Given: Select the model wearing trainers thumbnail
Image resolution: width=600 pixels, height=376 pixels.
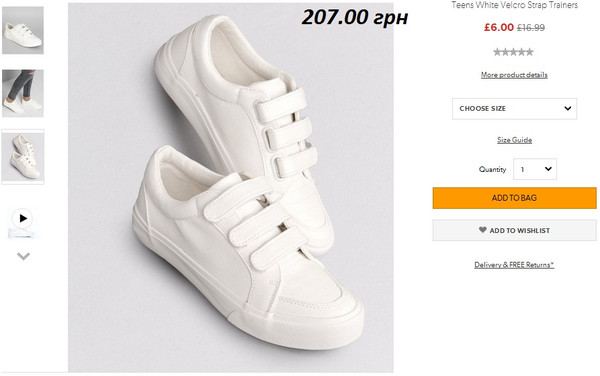Looking at the screenshot, I should (x=23, y=93).
